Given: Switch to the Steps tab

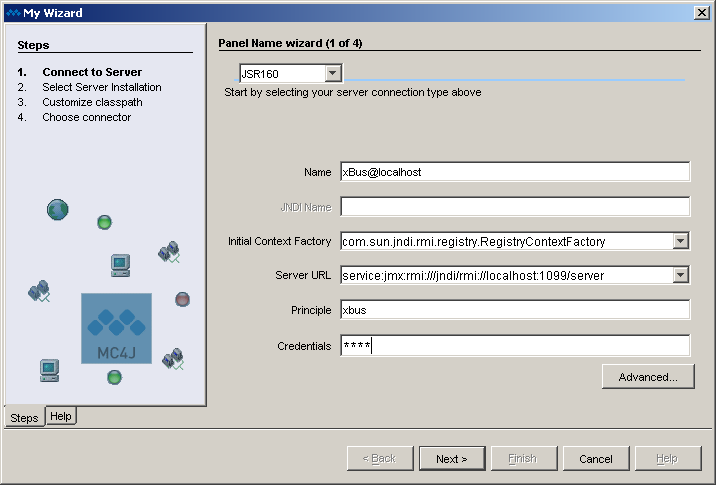Looking at the screenshot, I should tap(25, 417).
